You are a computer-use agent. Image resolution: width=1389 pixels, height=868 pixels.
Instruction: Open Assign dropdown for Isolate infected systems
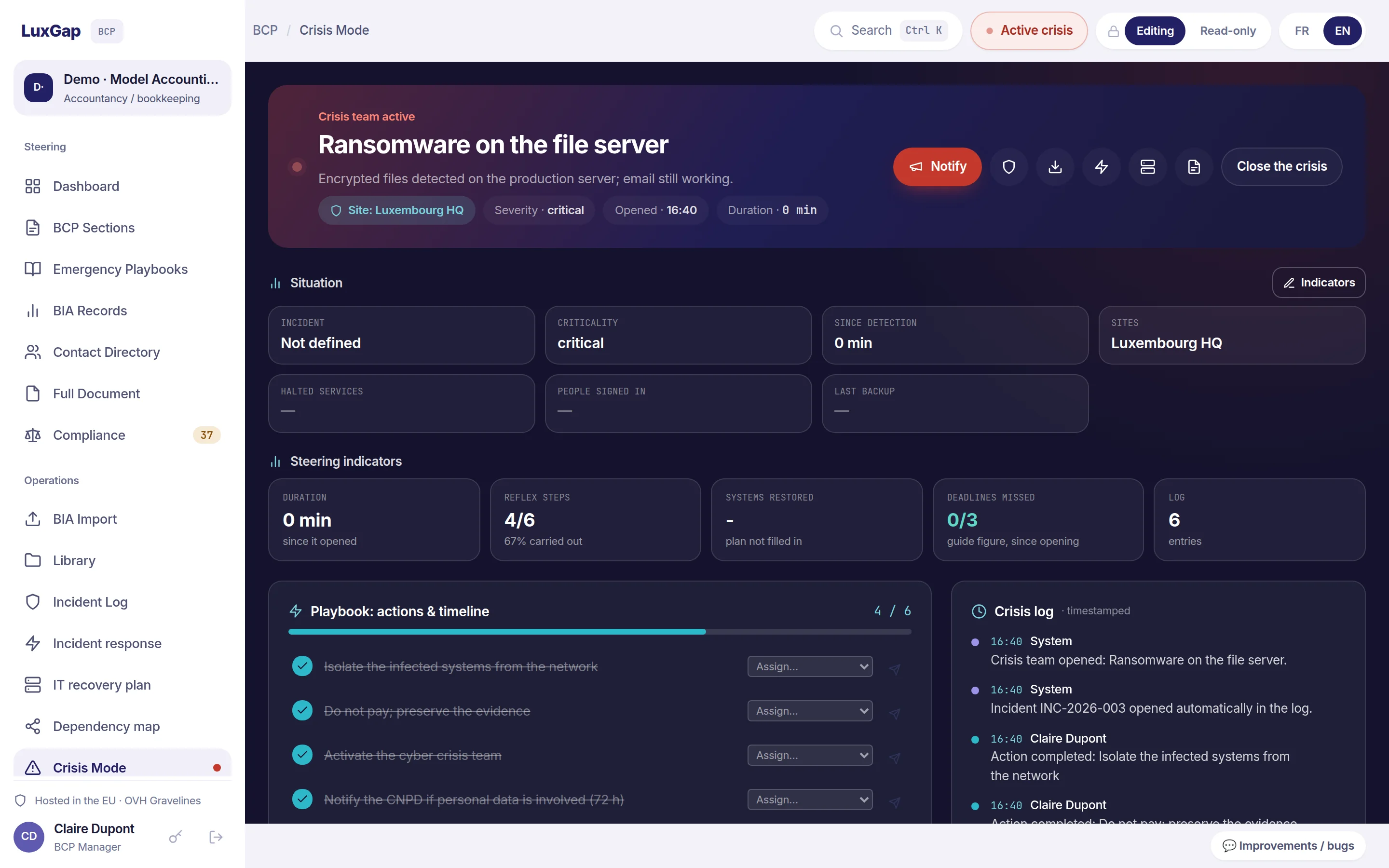[810, 666]
